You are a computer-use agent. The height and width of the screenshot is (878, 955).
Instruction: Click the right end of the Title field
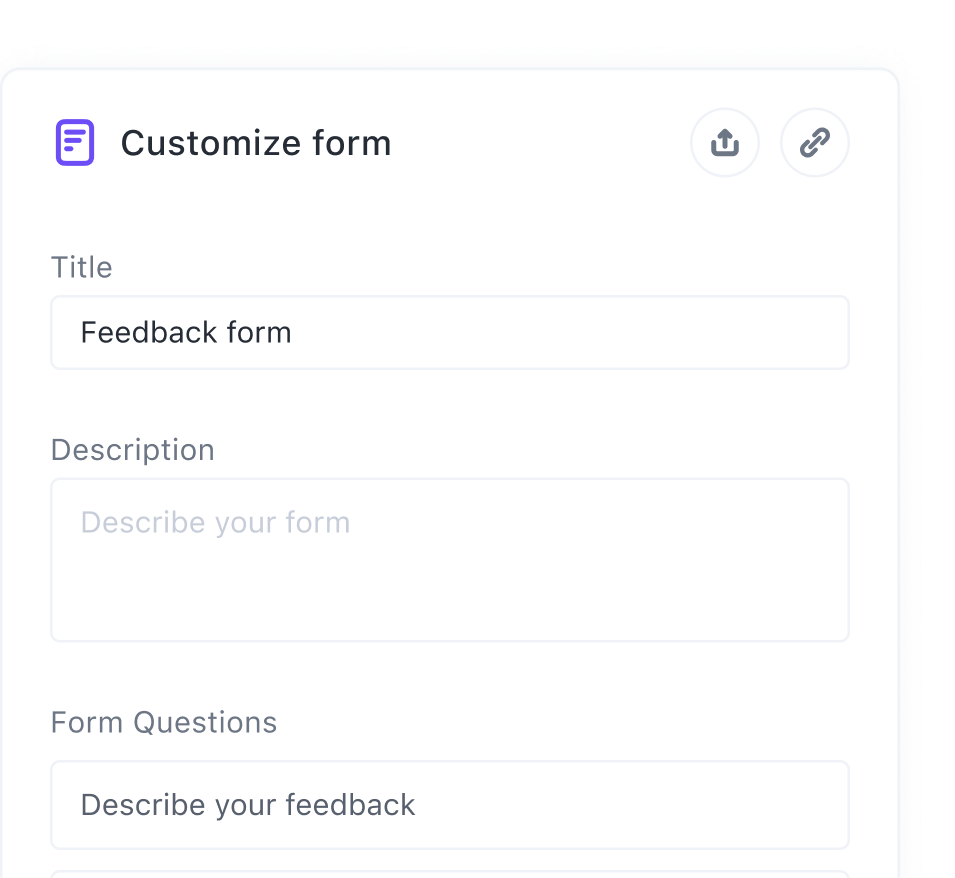(x=820, y=332)
